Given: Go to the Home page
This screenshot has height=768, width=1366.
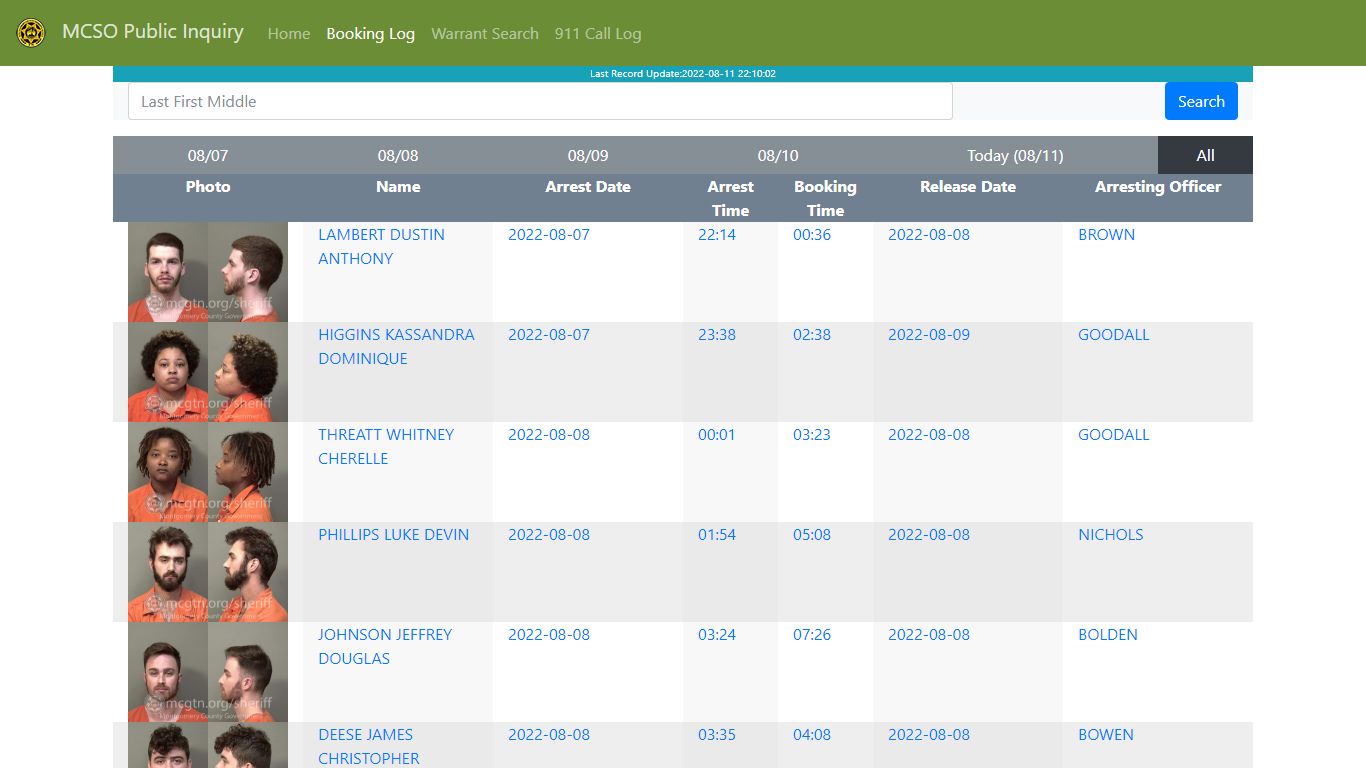Looking at the screenshot, I should (x=289, y=33).
